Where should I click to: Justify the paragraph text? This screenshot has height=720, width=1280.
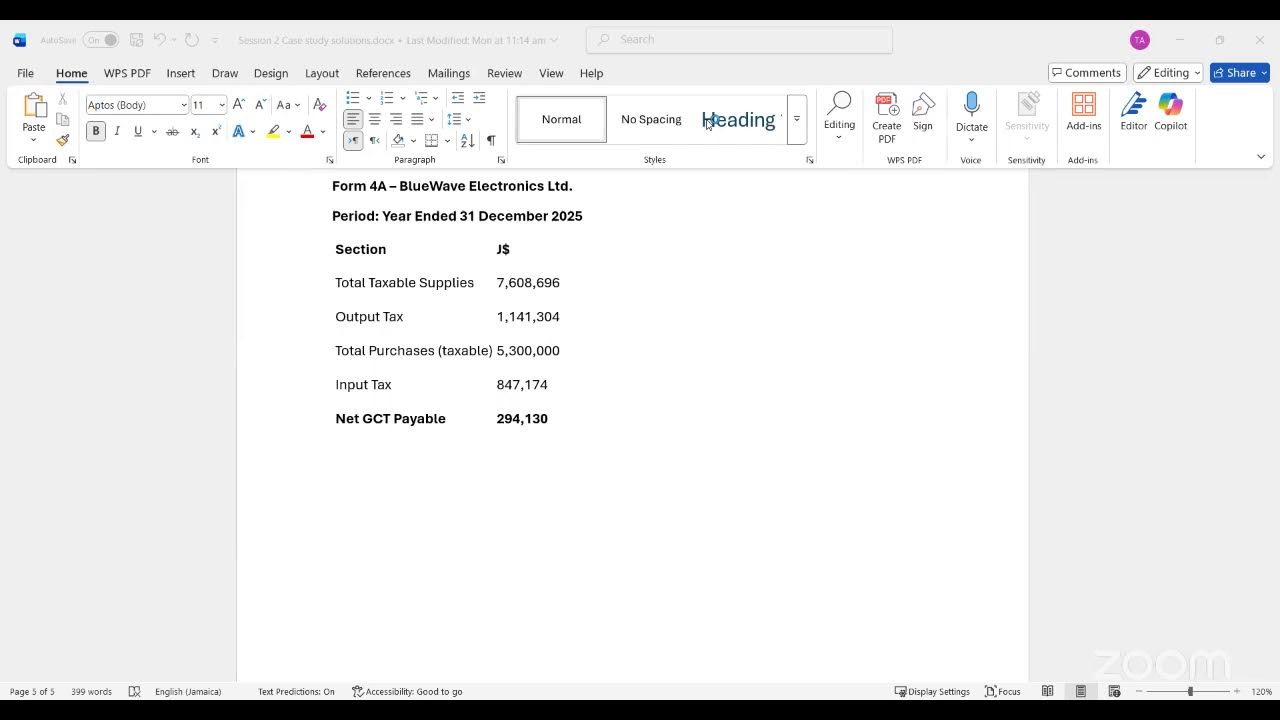pyautogui.click(x=417, y=119)
